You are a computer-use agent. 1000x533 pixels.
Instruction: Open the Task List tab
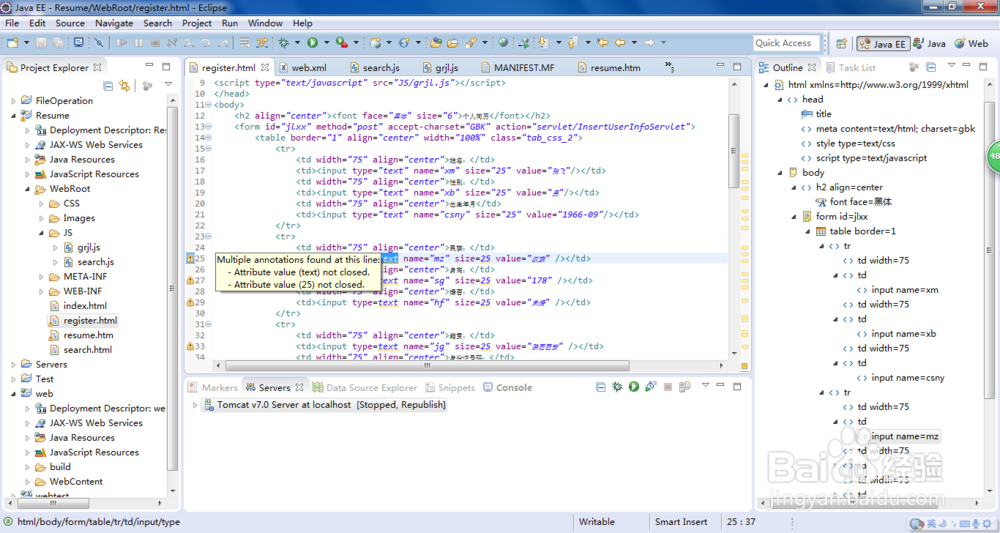coord(851,67)
